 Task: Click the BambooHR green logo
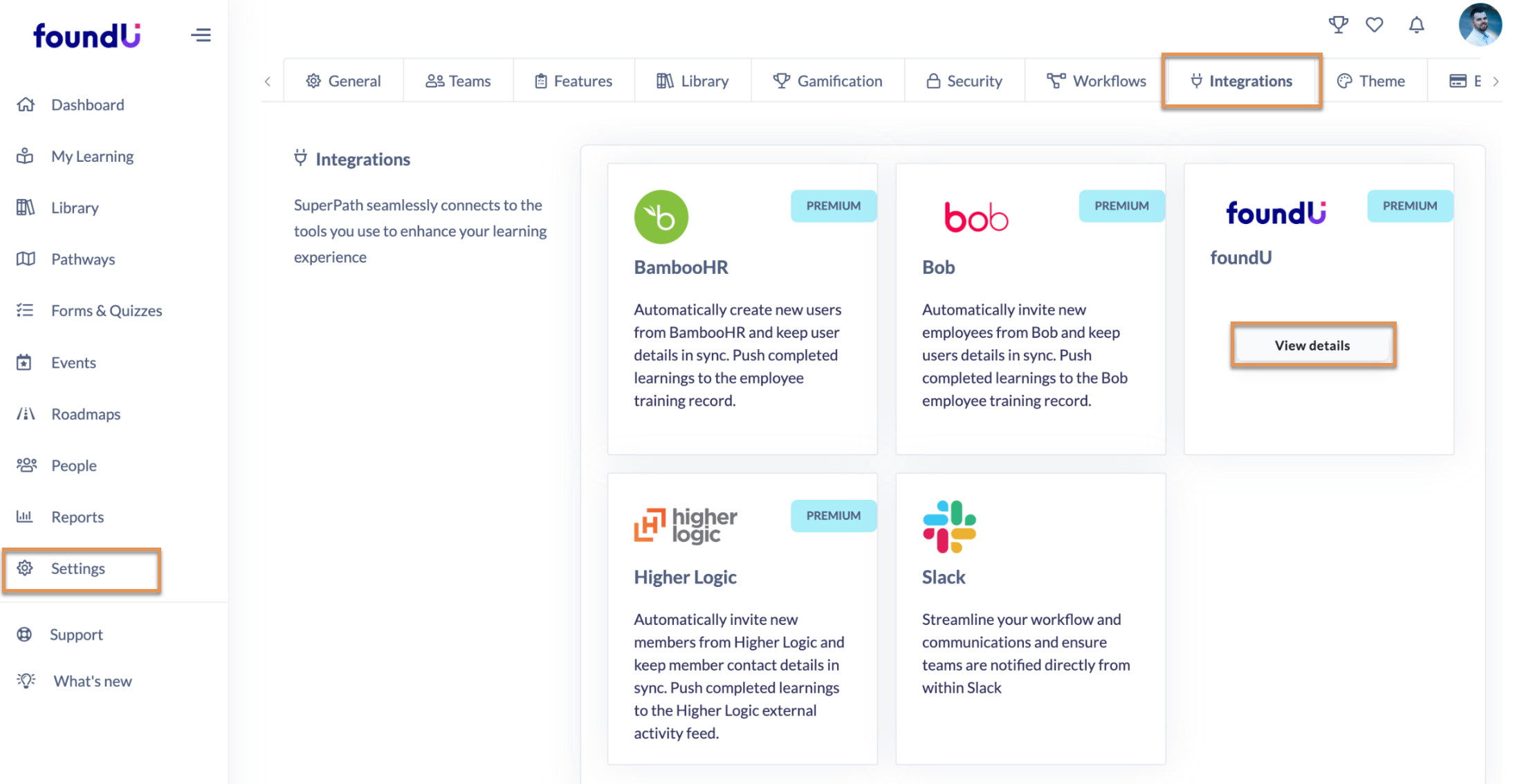point(661,217)
